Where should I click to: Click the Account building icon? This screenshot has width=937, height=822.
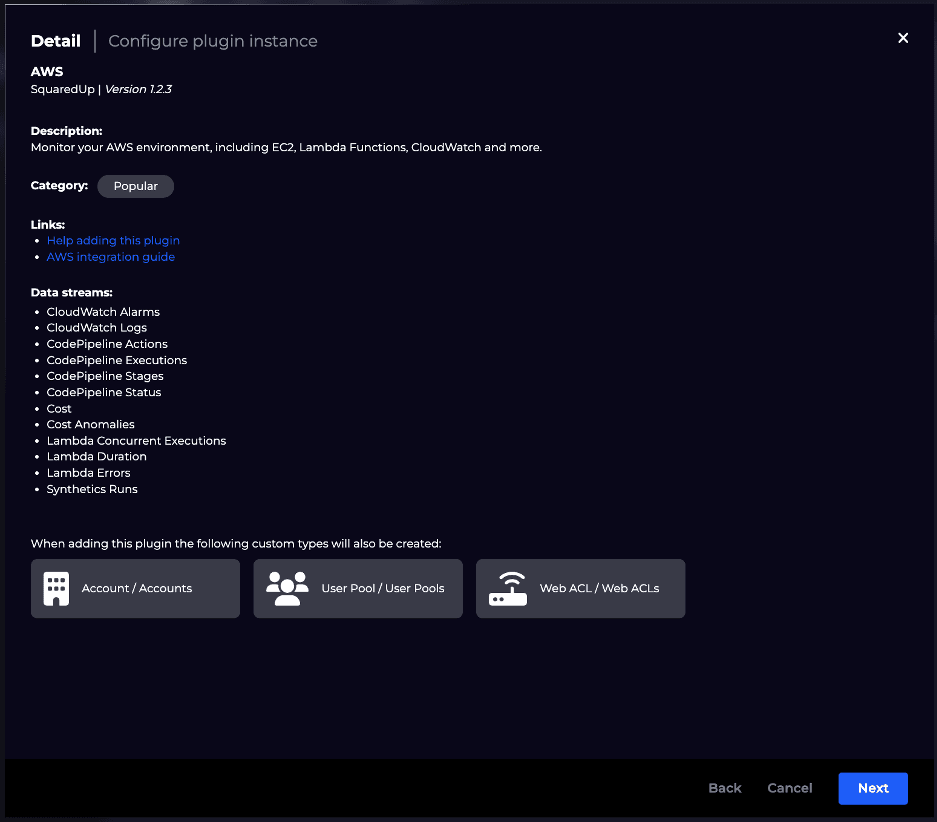[x=56, y=588]
